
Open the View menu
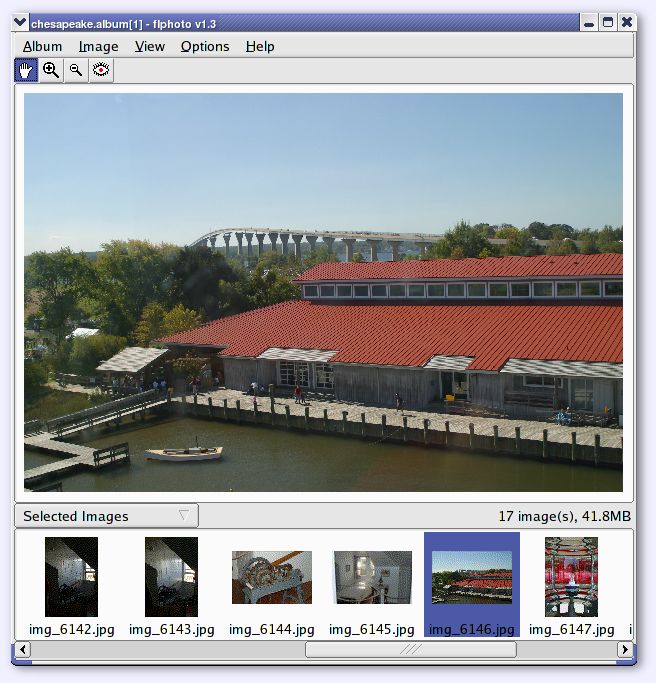[x=149, y=46]
